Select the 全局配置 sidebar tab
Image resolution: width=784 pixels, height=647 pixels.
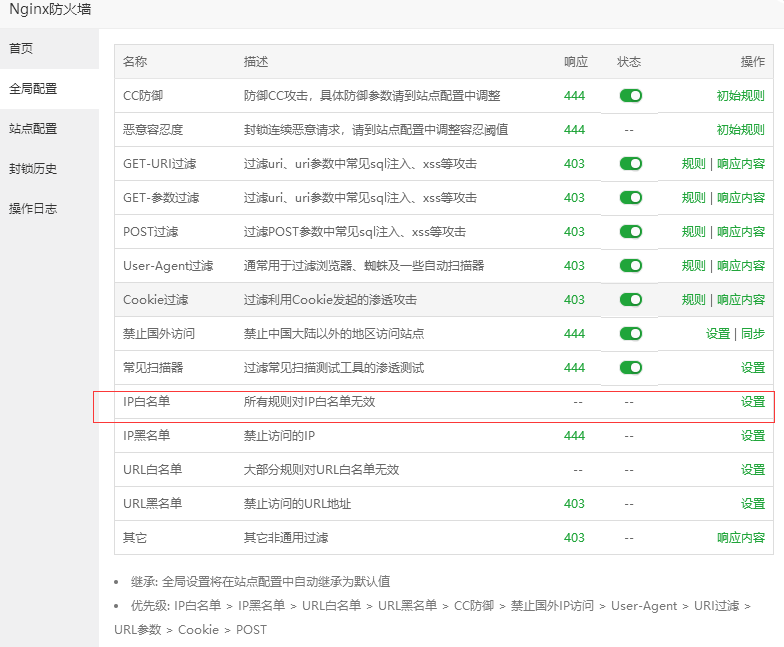[x=49, y=88]
